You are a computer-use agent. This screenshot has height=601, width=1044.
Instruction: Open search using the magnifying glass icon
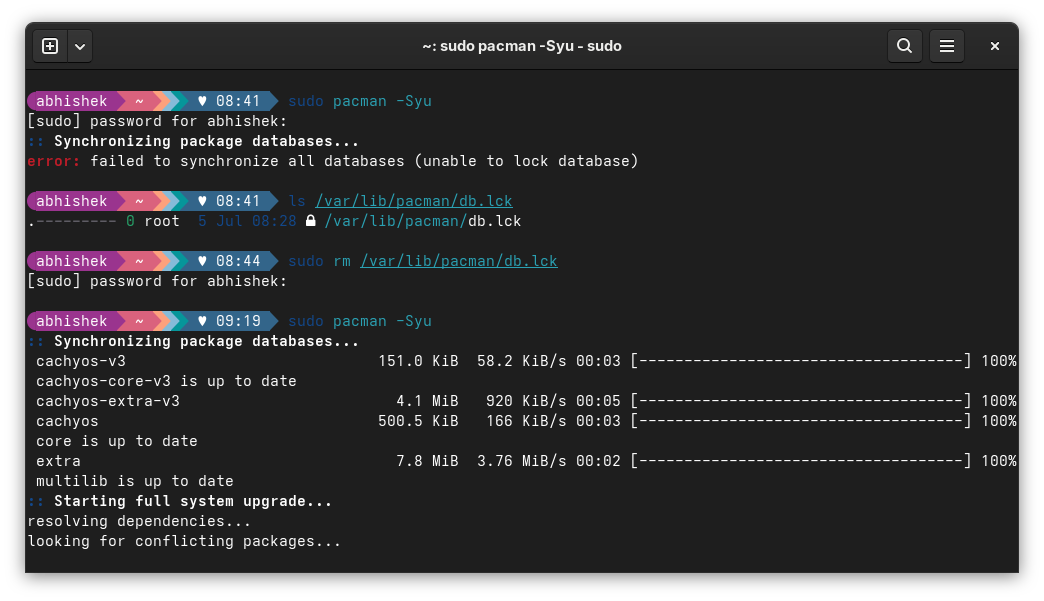pyautogui.click(x=904, y=46)
